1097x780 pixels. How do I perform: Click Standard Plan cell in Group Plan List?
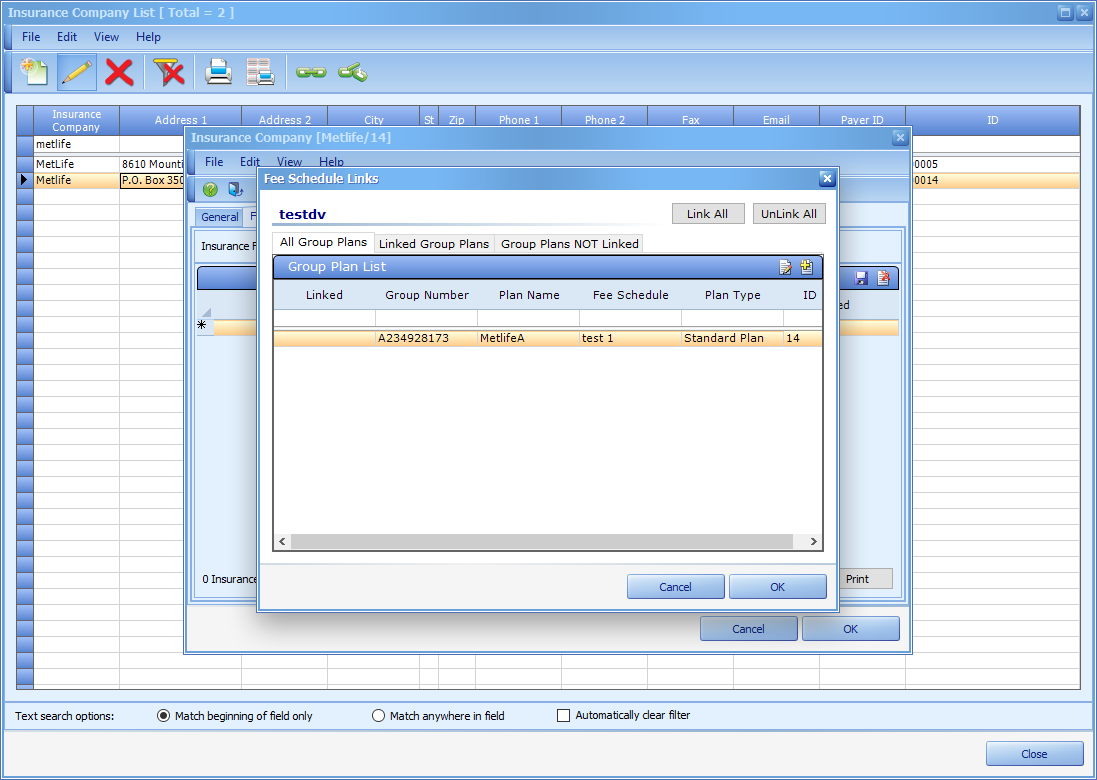732,338
